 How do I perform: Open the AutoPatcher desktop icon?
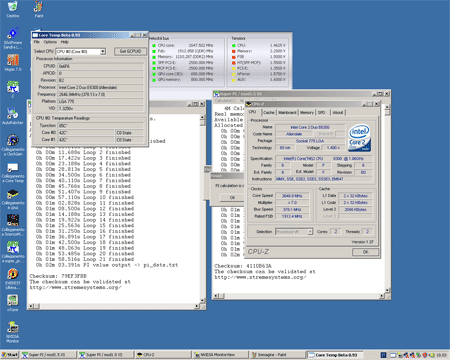pyautogui.click(x=13, y=116)
